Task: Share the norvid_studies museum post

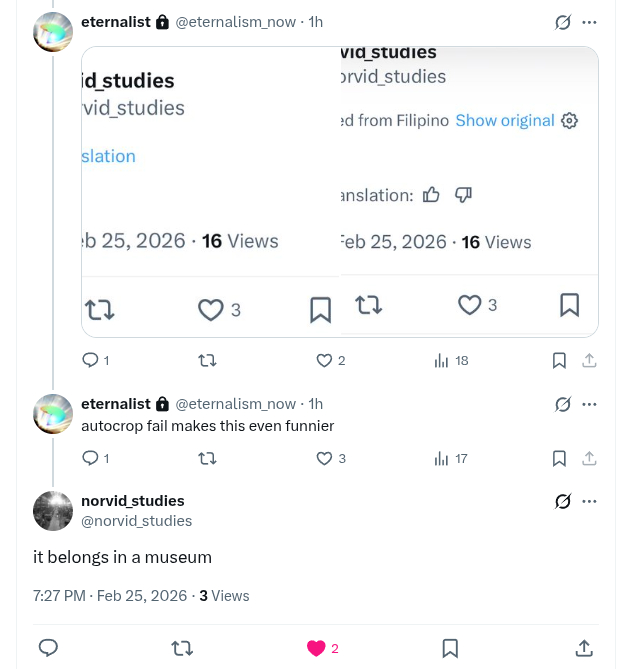Action: 584,648
